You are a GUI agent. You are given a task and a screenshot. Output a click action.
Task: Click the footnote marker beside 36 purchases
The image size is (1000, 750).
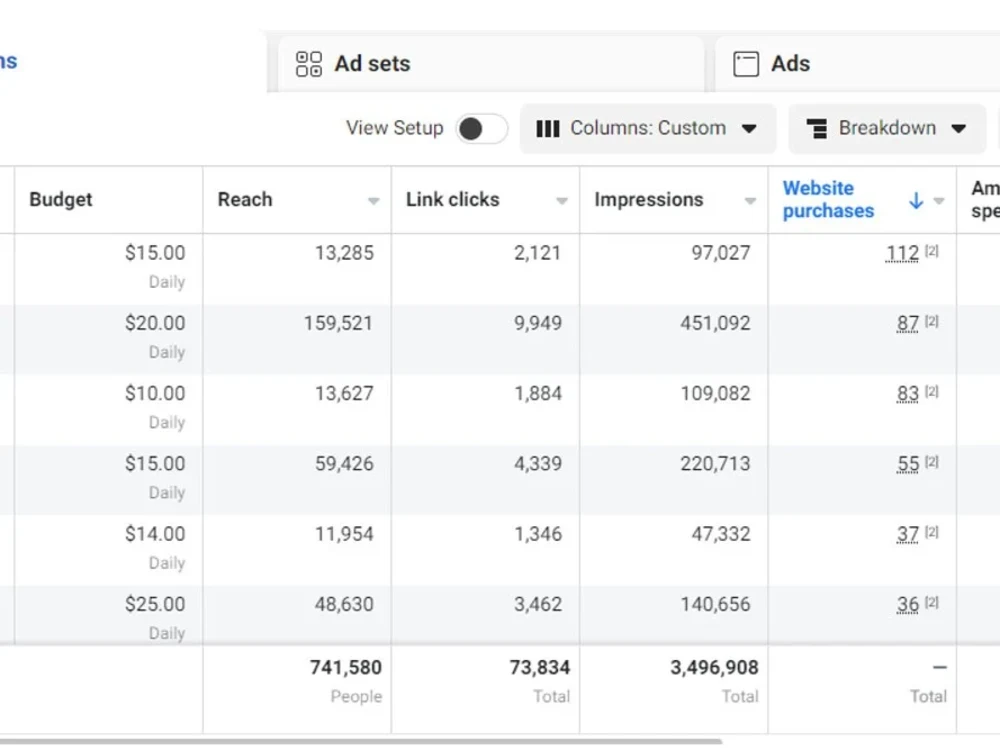click(932, 602)
